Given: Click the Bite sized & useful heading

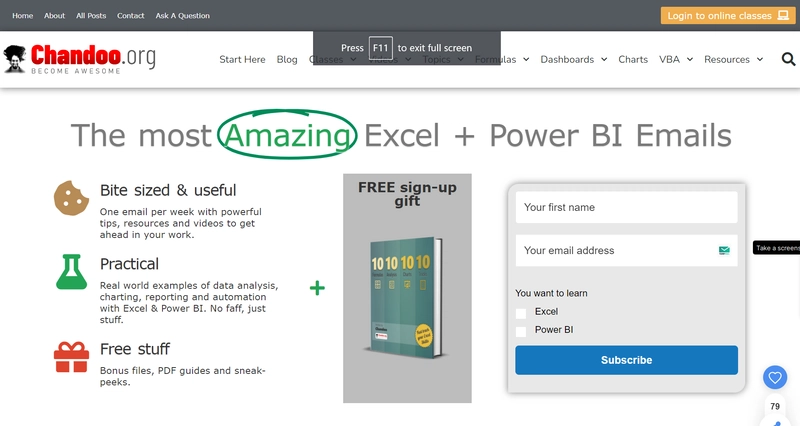Looking at the screenshot, I should (x=168, y=190).
